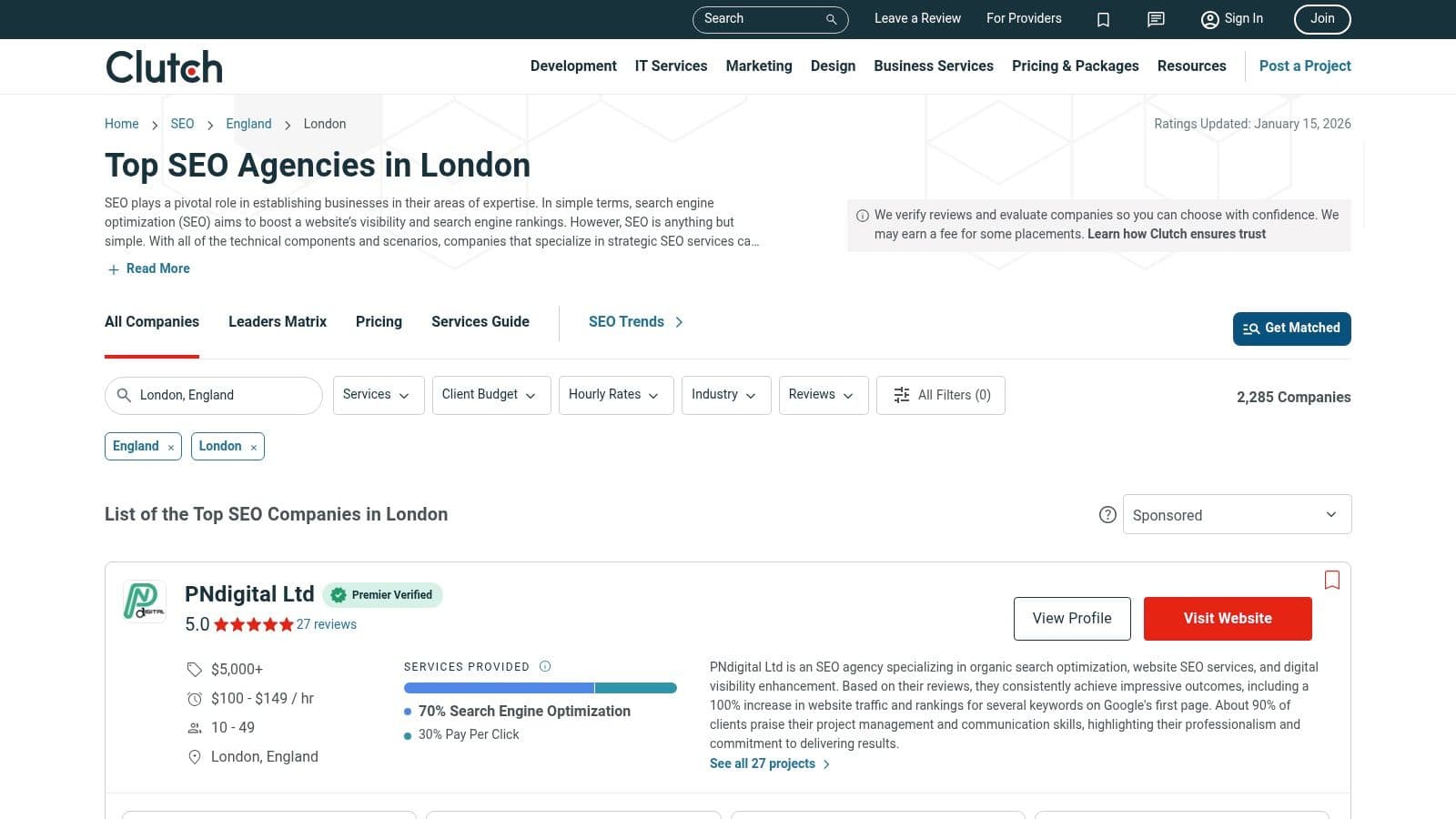Click the search magnifier icon in top bar
The image size is (1456, 819).
(830, 19)
